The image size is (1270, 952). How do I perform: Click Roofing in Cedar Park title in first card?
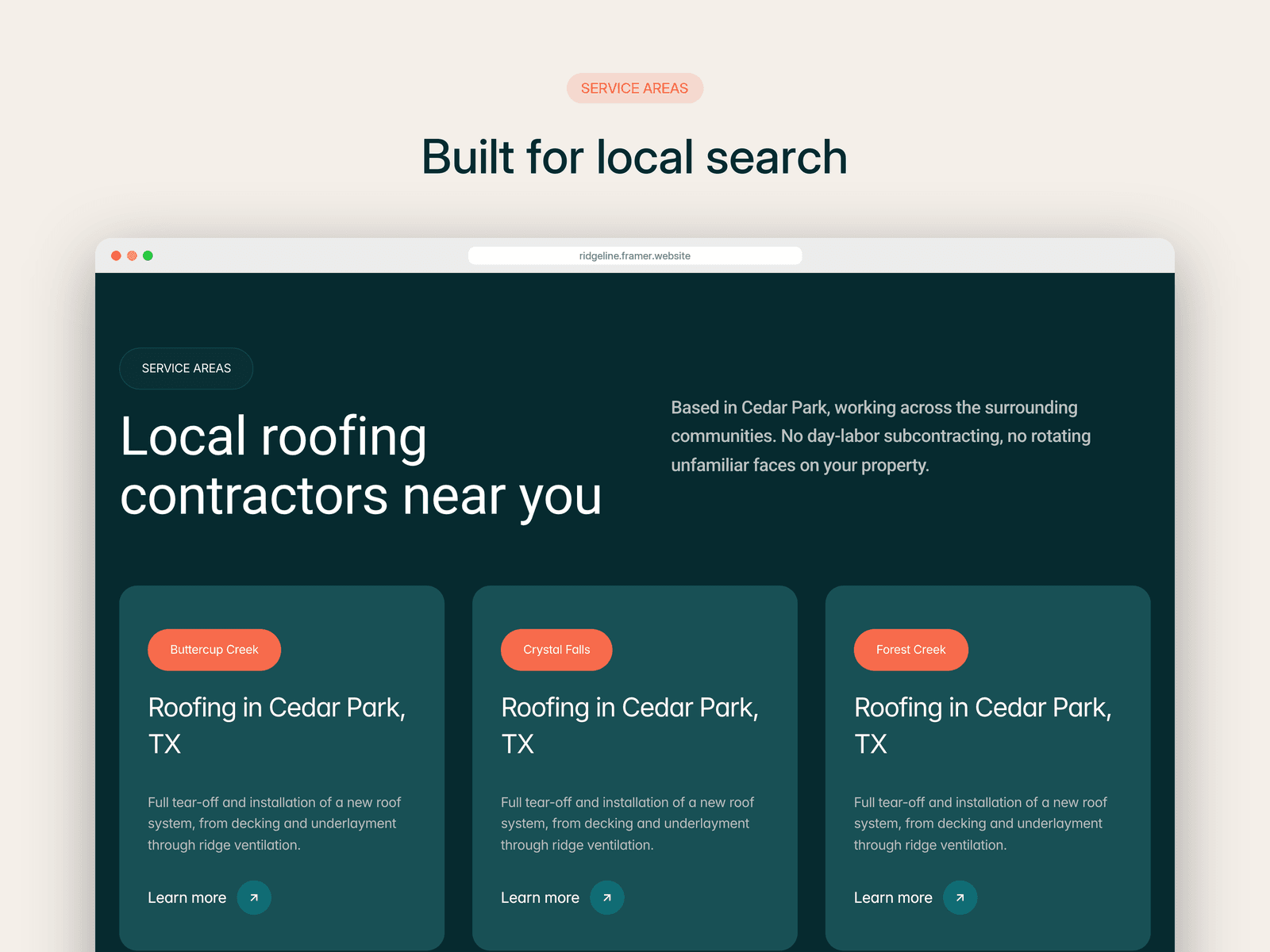[277, 725]
